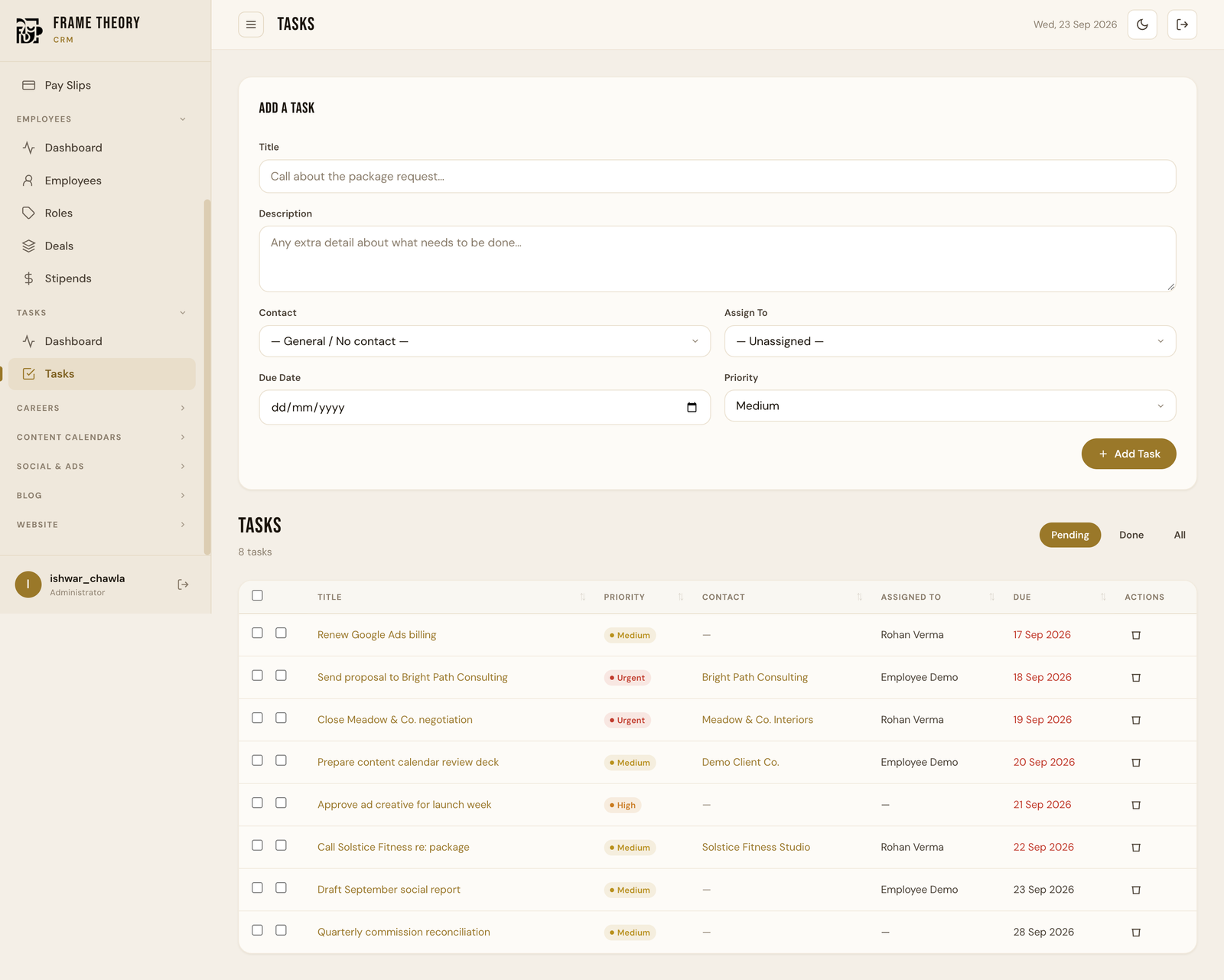Mark Quarterly commission reconciliation as done
This screenshot has width=1224, height=980.
point(281,930)
